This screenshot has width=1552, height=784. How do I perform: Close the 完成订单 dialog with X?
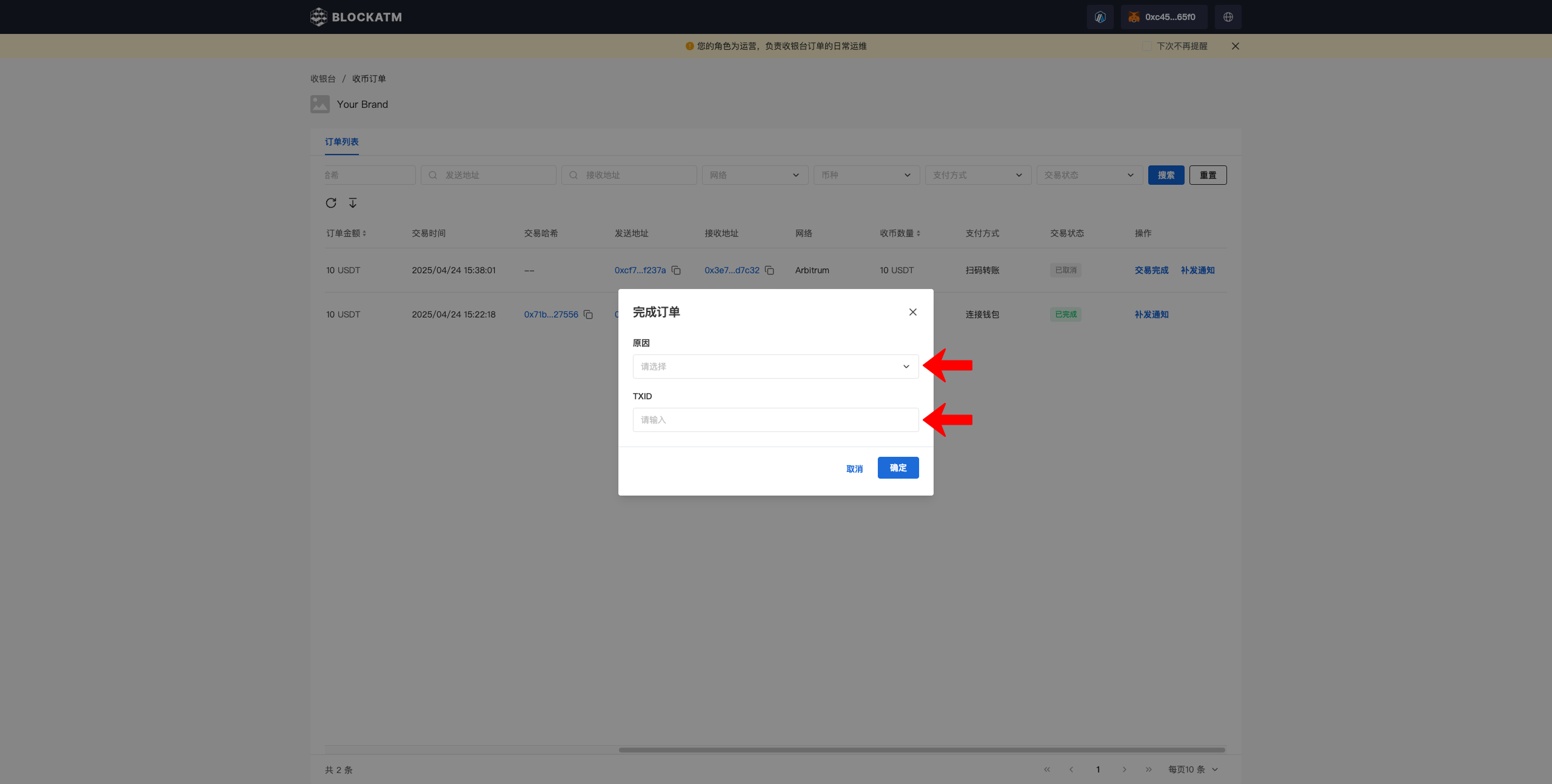(912, 312)
